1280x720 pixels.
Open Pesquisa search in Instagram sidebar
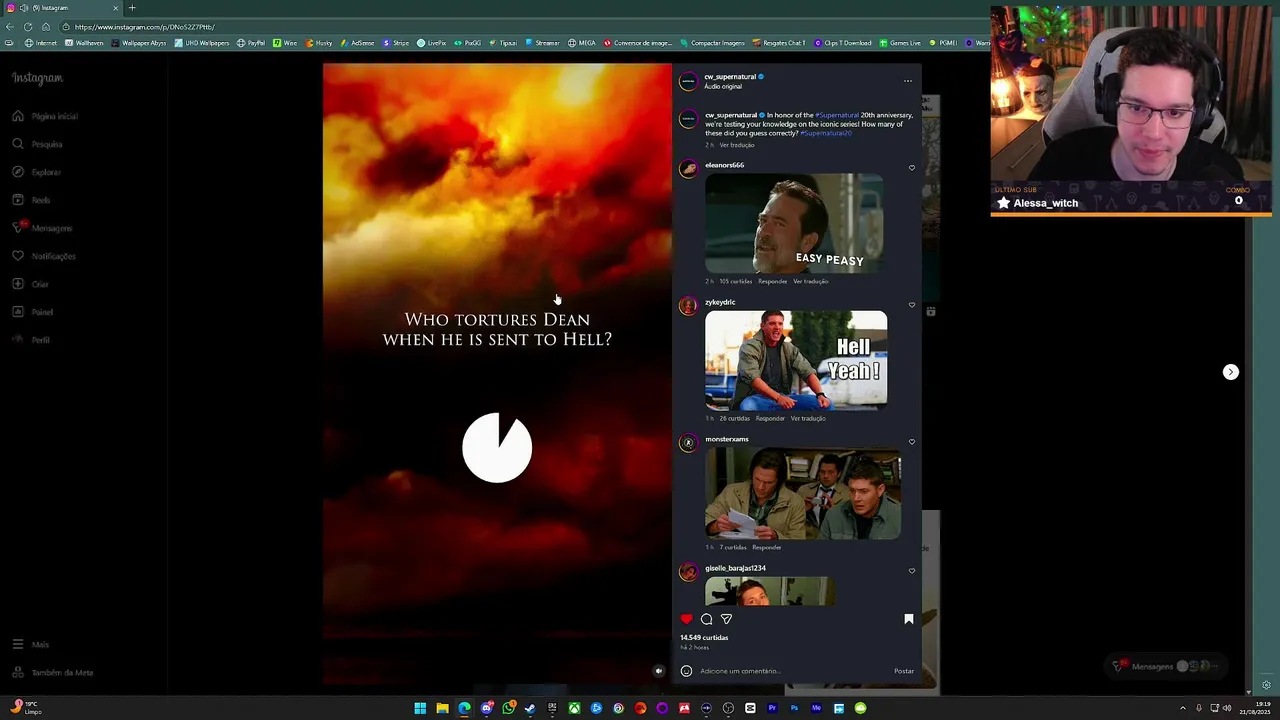click(x=38, y=144)
